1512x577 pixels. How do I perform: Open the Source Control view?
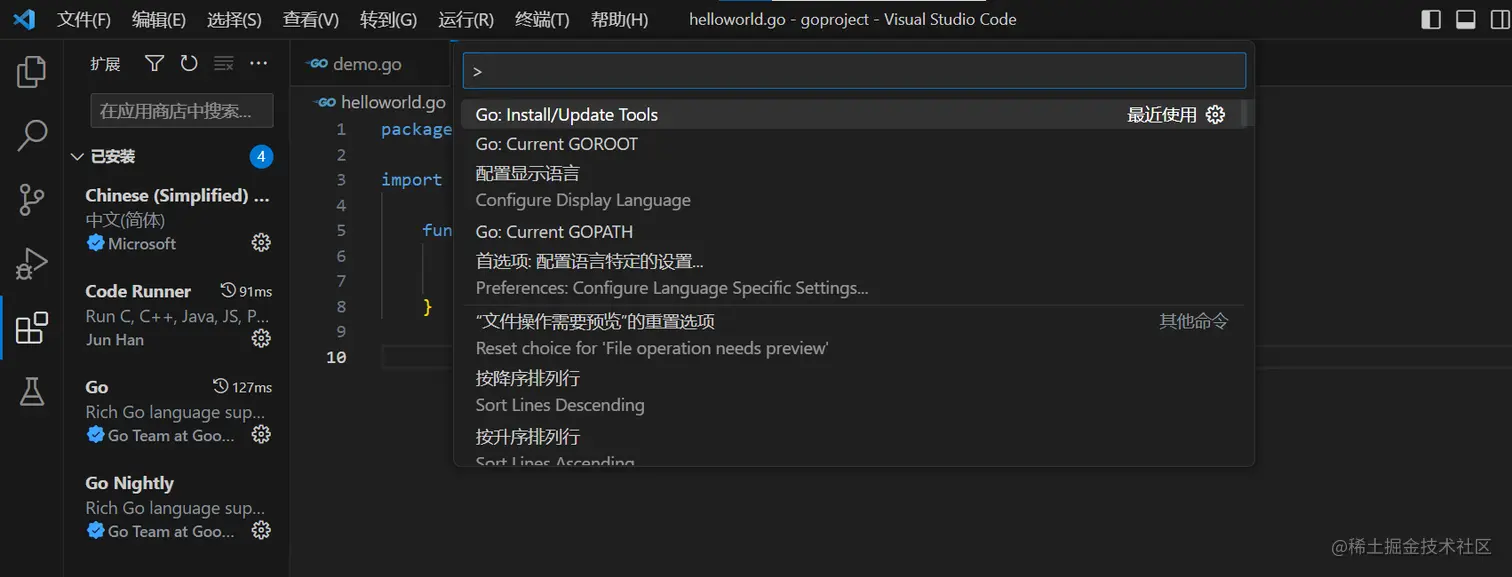(32, 199)
